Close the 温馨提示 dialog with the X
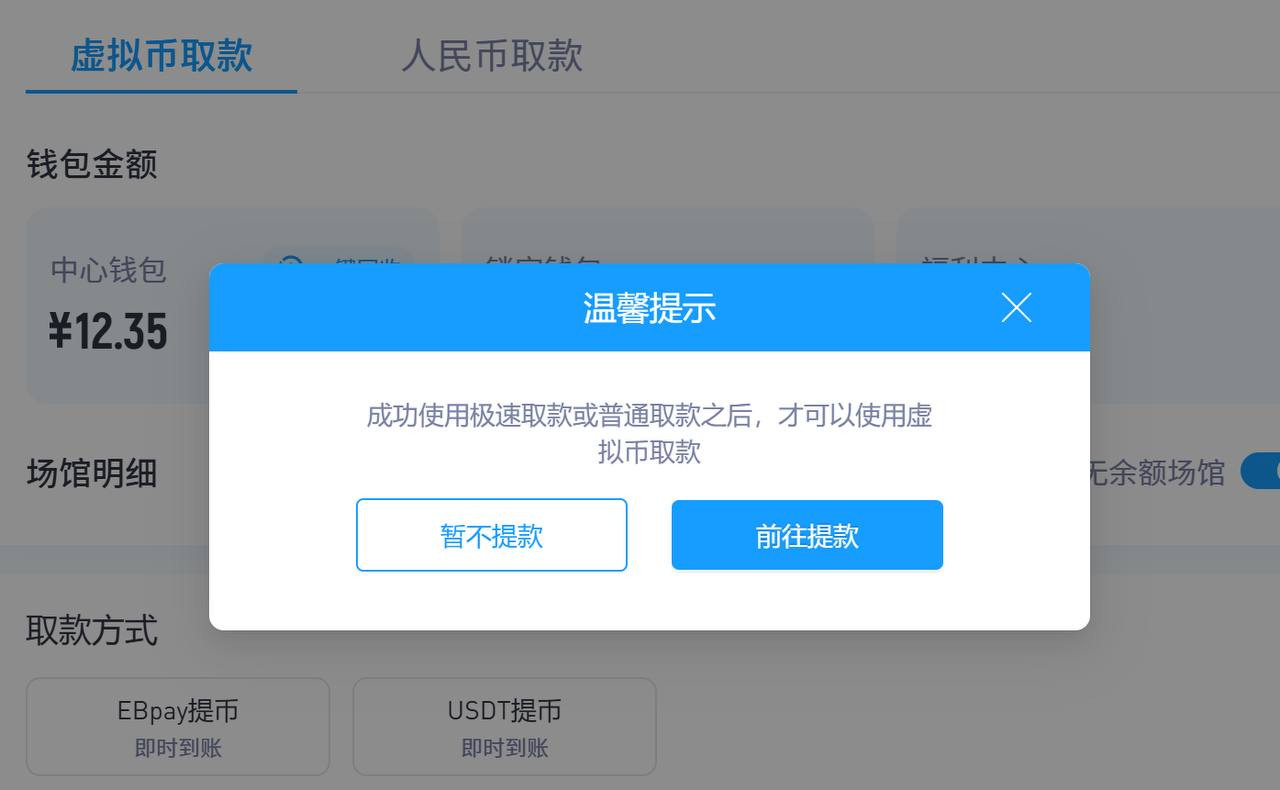This screenshot has width=1280, height=790. tap(1016, 308)
